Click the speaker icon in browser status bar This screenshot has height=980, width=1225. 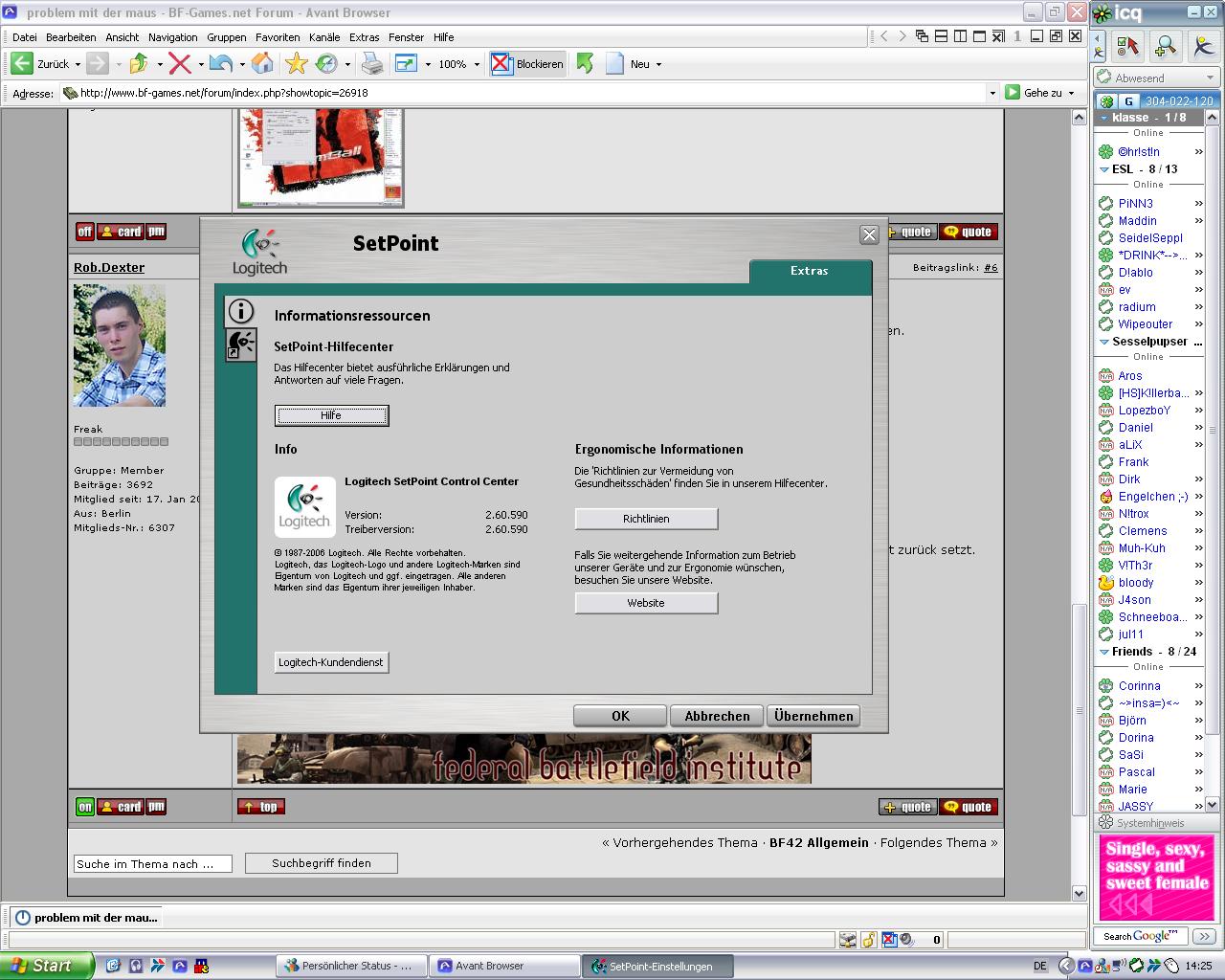906,940
